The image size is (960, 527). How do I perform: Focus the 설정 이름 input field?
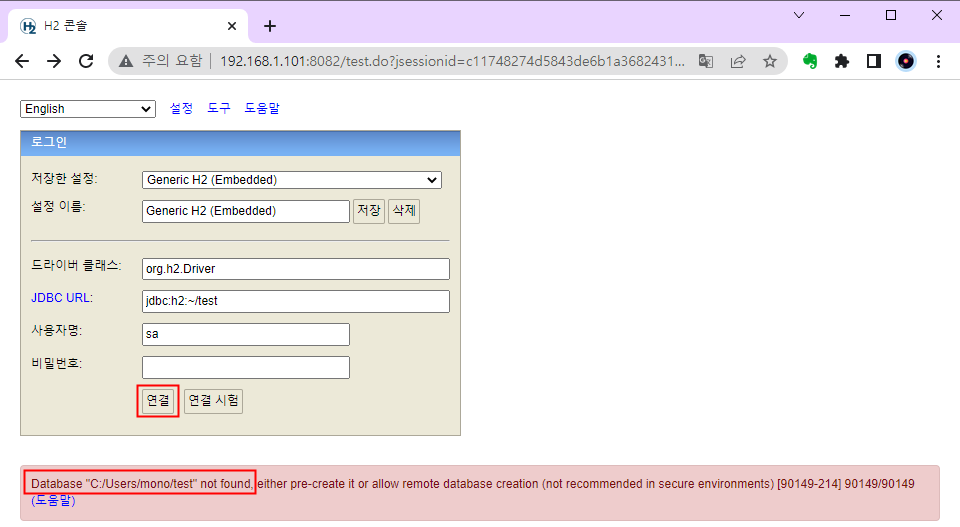(x=246, y=211)
